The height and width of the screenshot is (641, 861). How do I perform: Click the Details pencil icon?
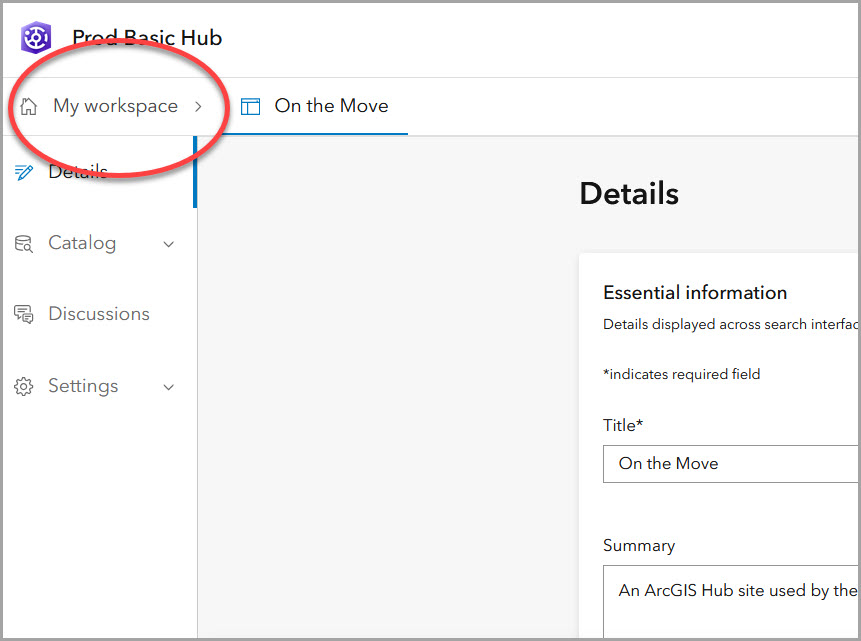[x=24, y=172]
